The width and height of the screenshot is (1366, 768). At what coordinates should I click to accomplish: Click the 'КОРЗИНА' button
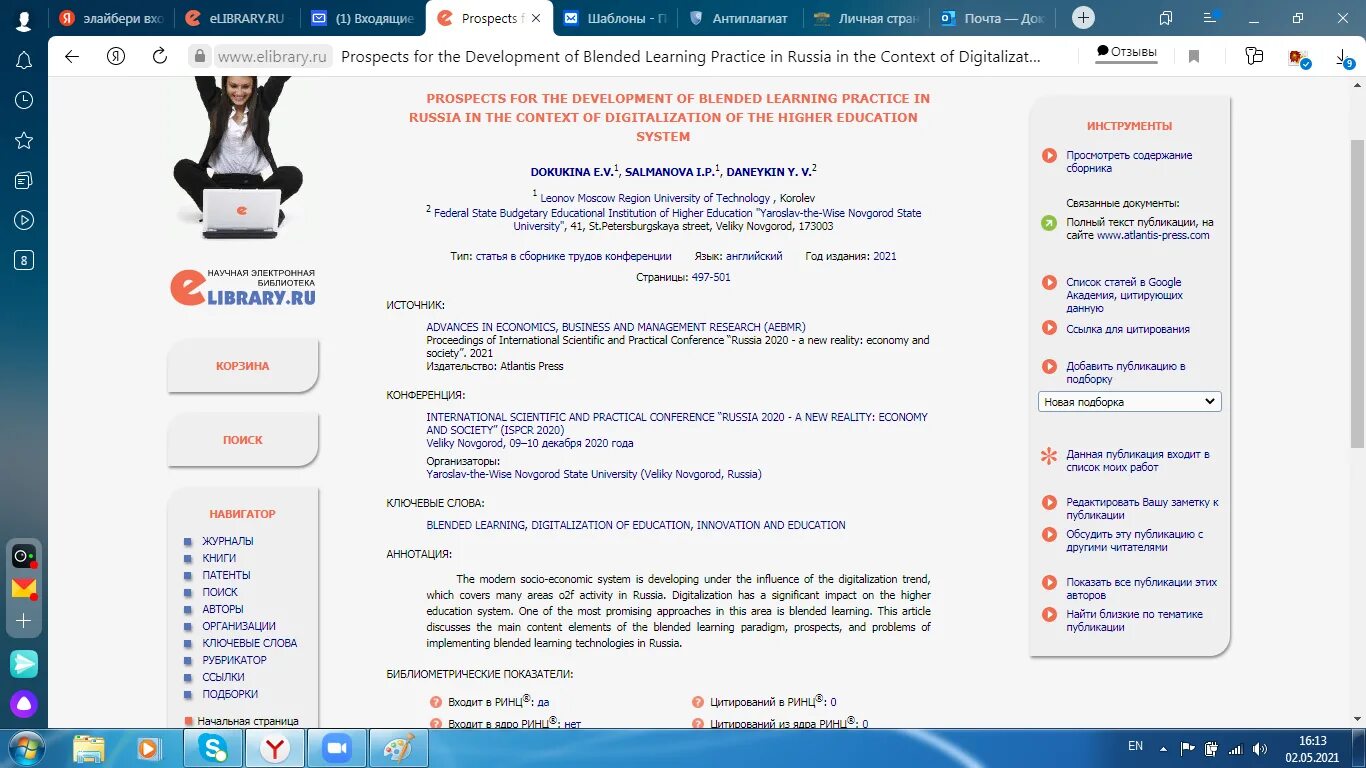click(242, 366)
